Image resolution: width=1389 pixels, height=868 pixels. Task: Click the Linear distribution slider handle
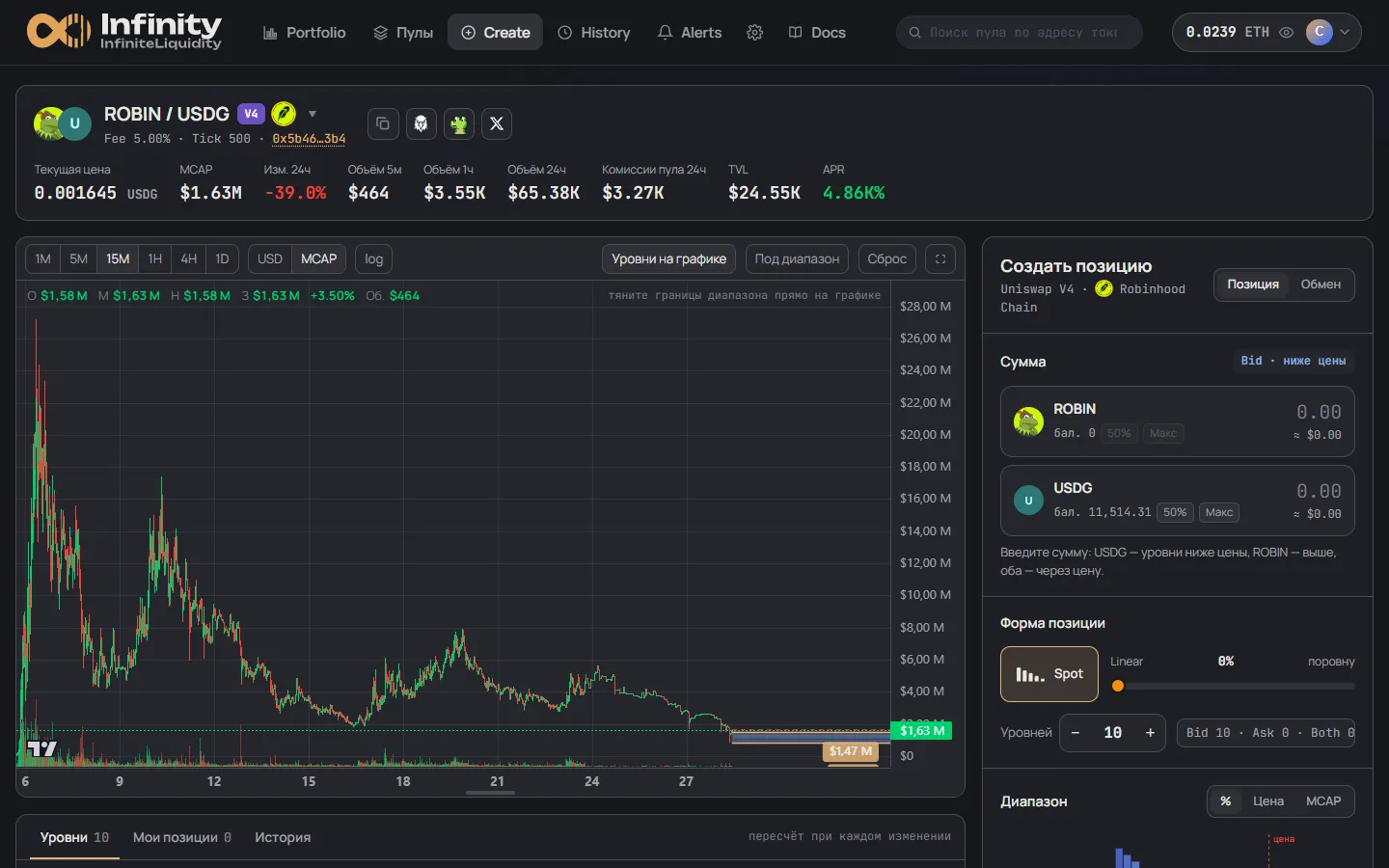(1118, 687)
